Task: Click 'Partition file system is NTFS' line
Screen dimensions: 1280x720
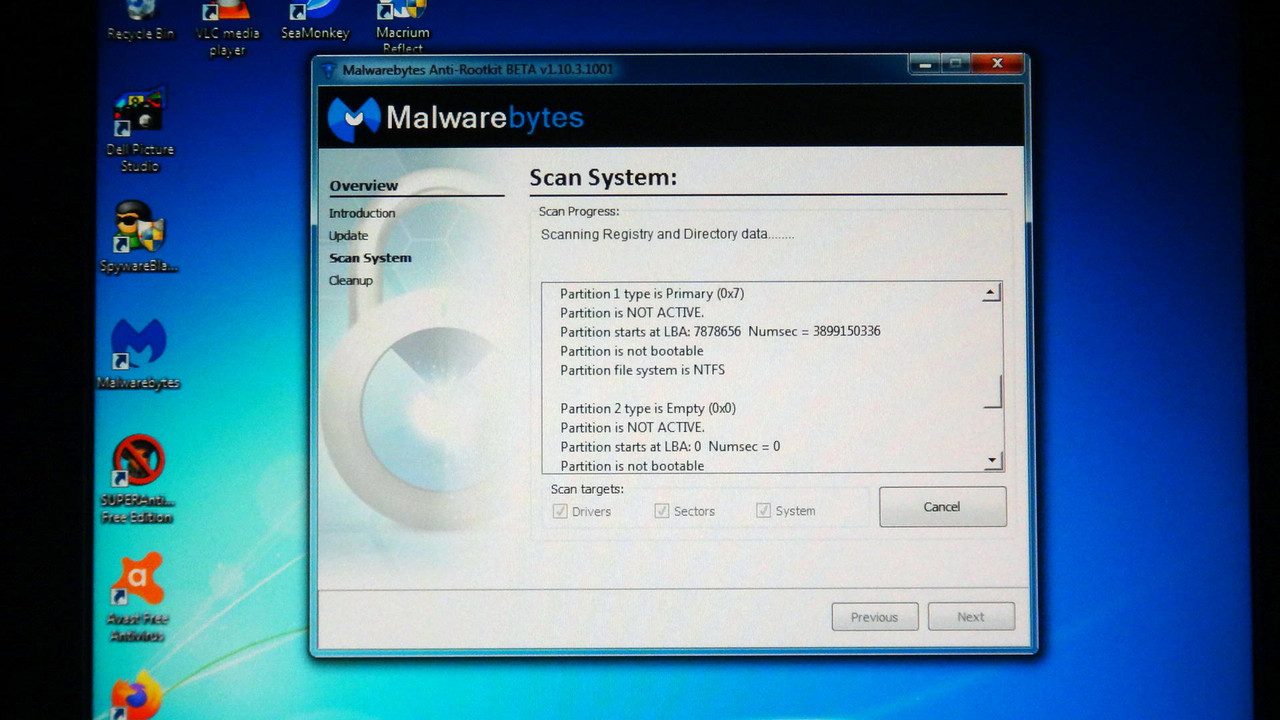Action: (x=642, y=370)
